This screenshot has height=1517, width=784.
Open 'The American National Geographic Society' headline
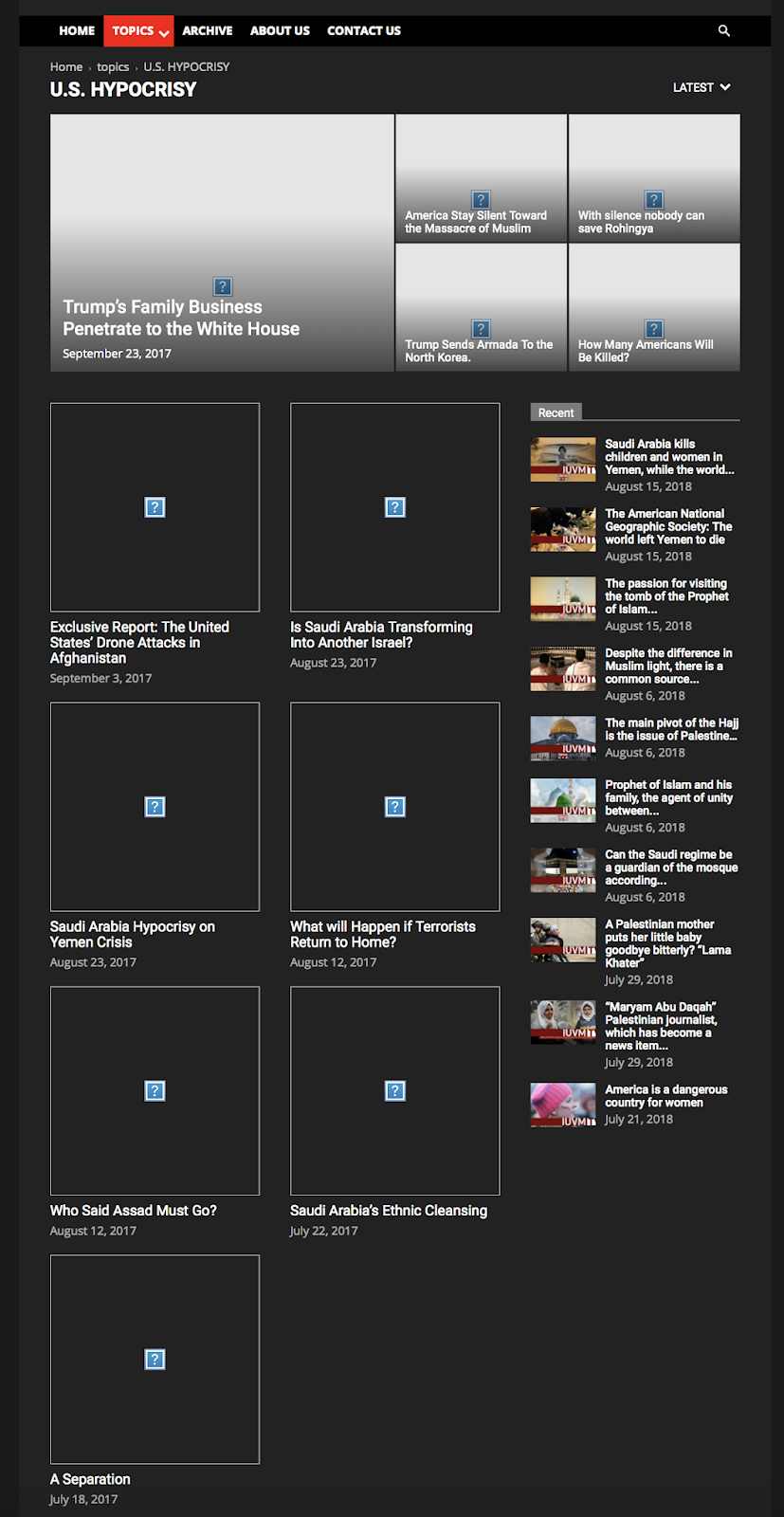click(668, 526)
